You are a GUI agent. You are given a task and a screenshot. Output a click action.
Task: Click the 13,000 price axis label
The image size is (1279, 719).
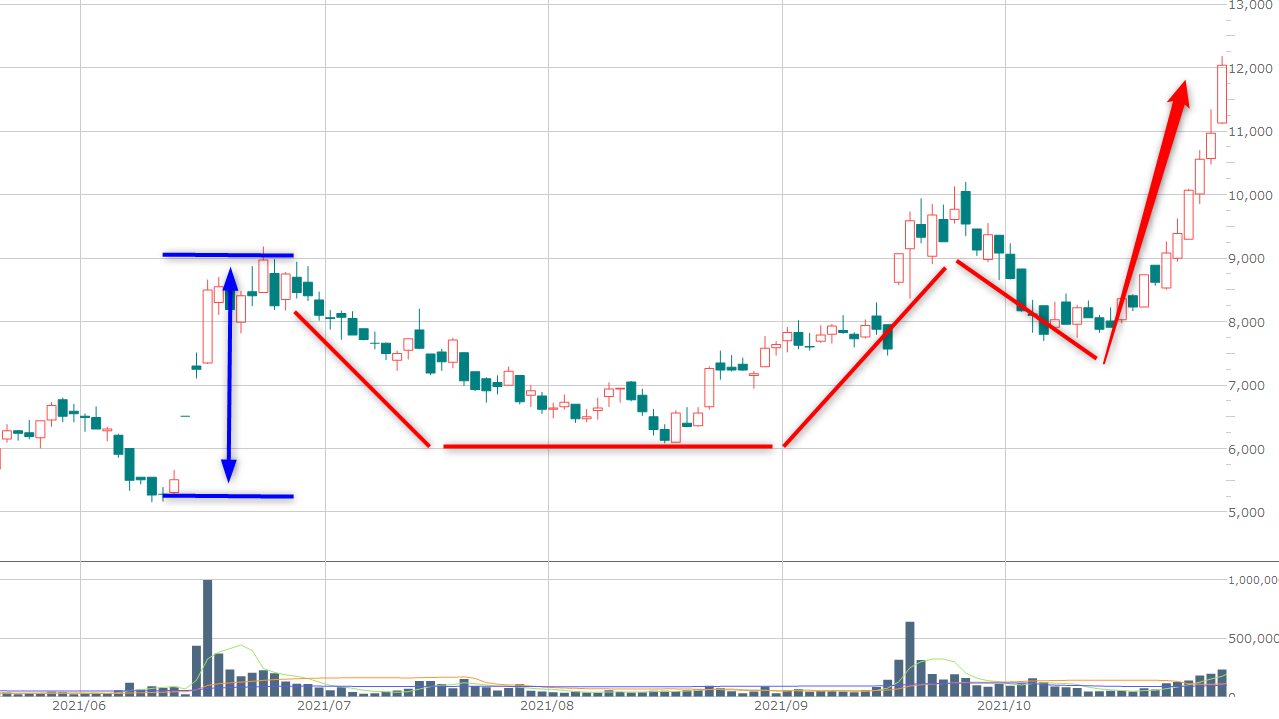tap(1251, 6)
